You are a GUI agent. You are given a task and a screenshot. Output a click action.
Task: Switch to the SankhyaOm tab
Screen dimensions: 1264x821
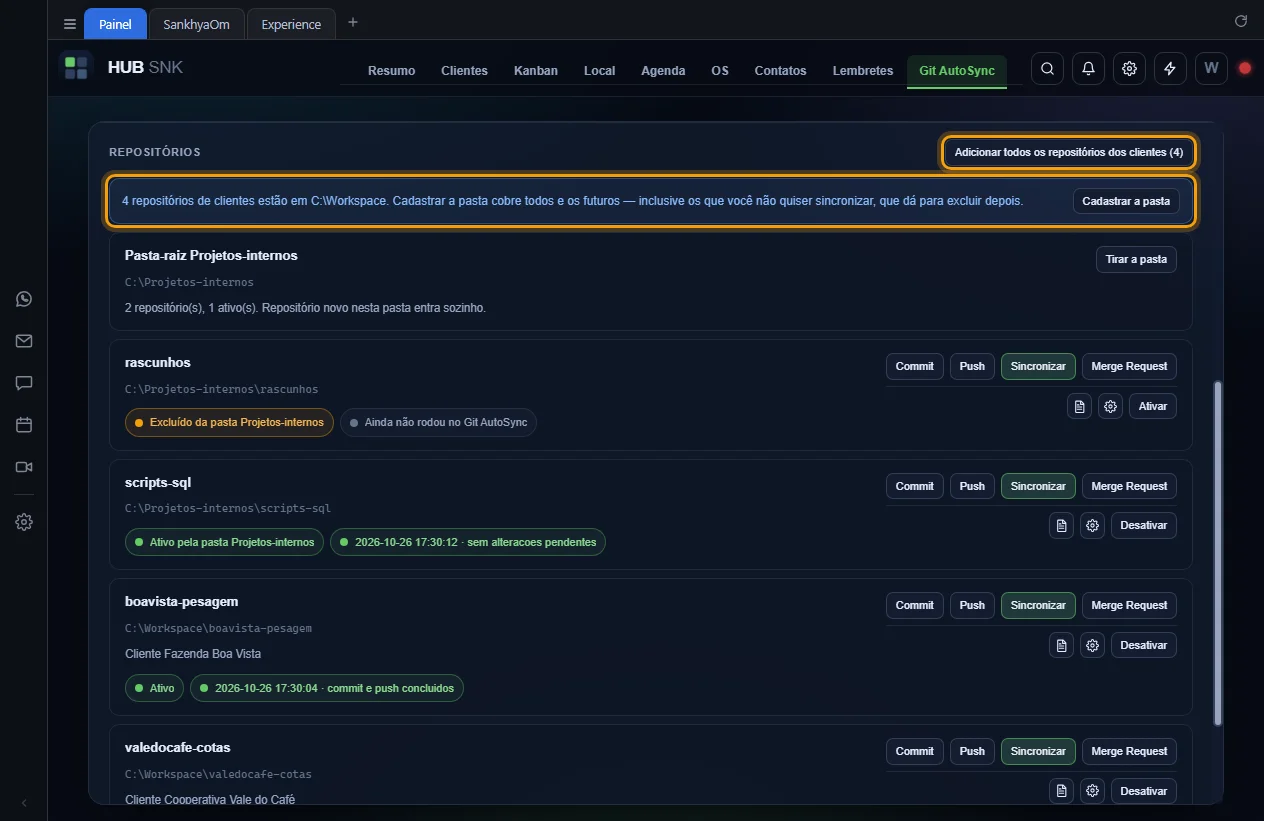(x=197, y=24)
